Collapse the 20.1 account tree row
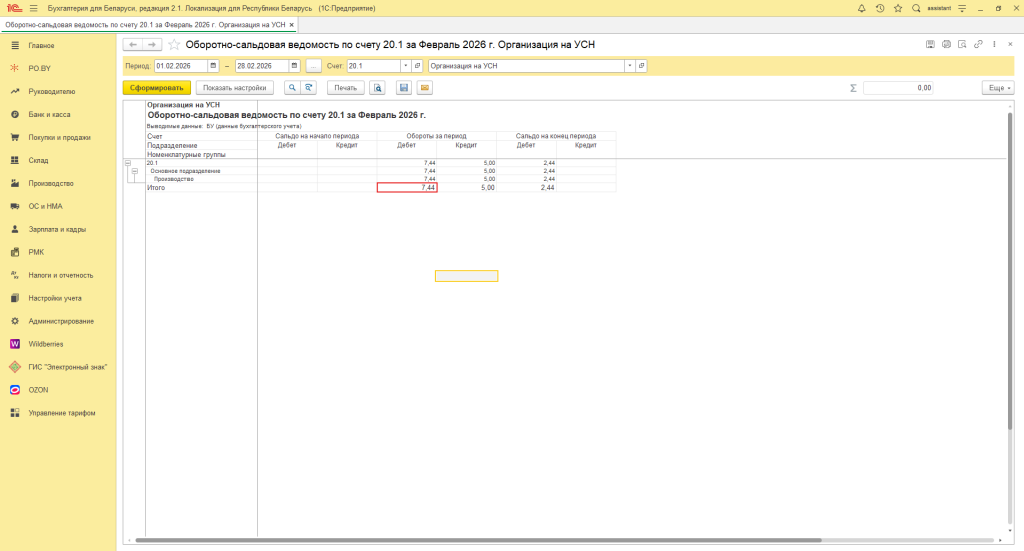Image resolution: width=1024 pixels, height=551 pixels. click(127, 162)
